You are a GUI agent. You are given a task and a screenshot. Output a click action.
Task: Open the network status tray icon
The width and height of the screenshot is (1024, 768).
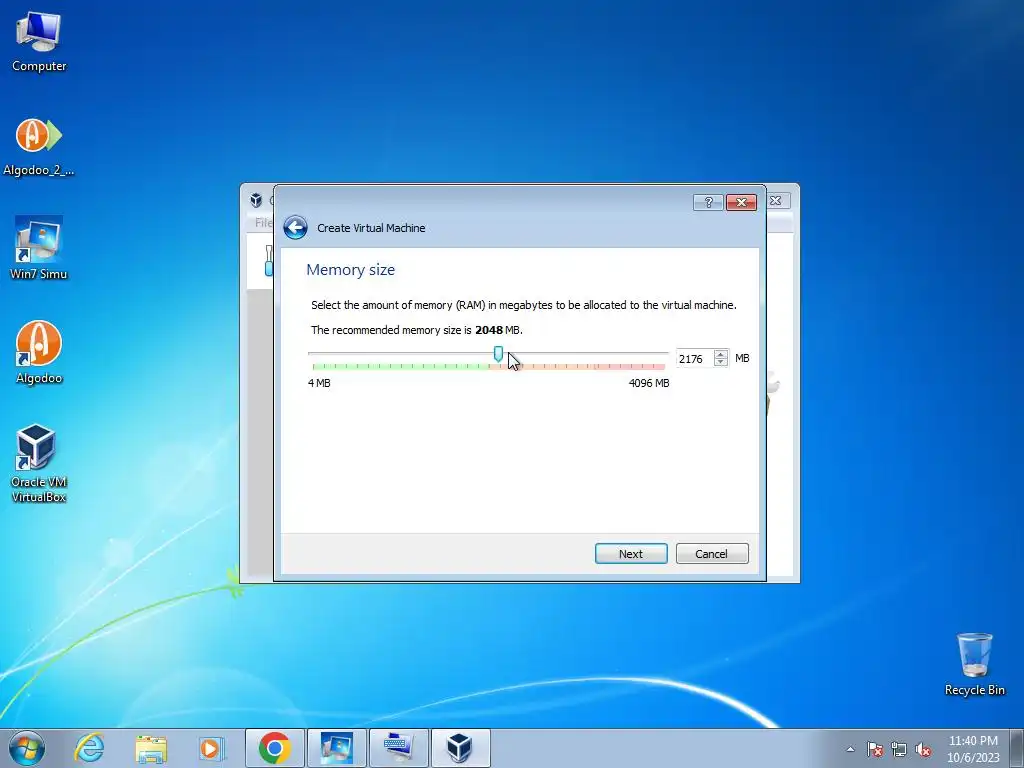click(899, 749)
